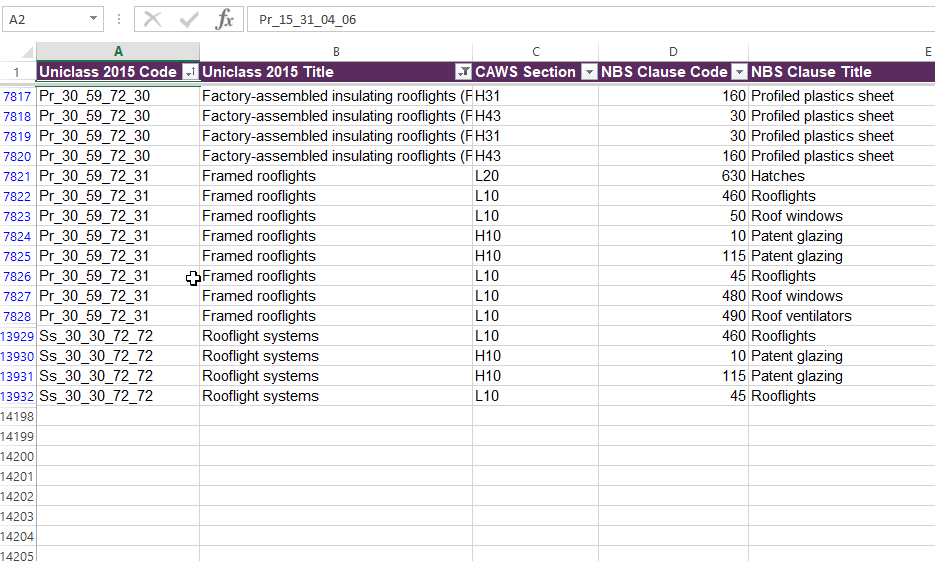Select column D header
The width and height of the screenshot is (935, 561).
click(673, 52)
